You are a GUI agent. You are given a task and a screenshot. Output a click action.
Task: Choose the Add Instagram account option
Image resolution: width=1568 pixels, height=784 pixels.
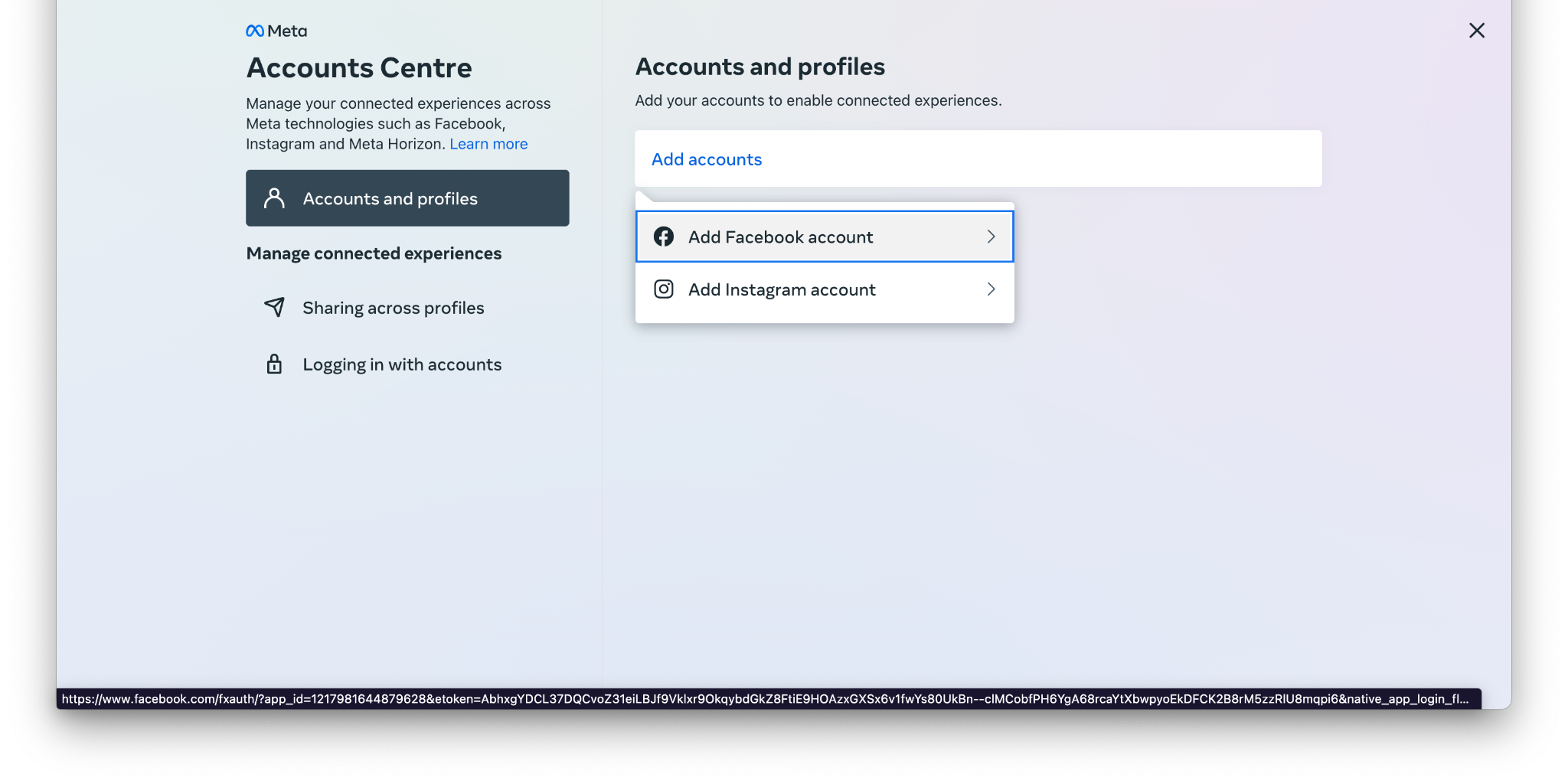(782, 290)
